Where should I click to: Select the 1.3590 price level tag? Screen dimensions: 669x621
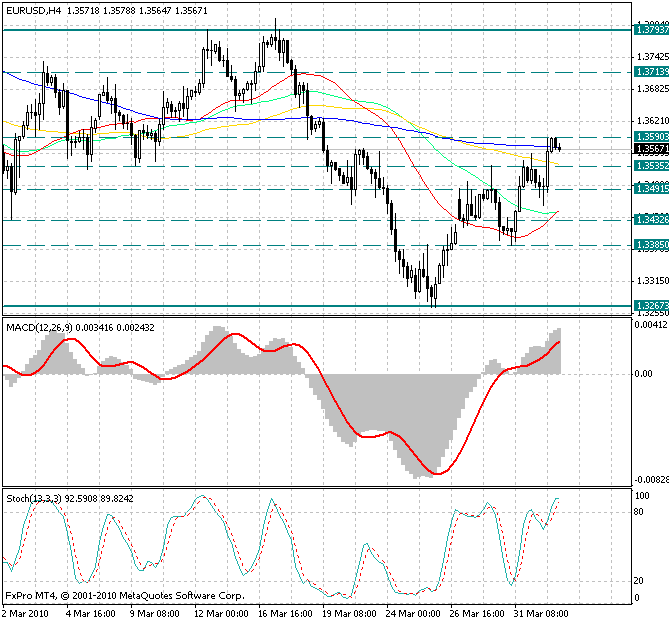tap(651, 136)
